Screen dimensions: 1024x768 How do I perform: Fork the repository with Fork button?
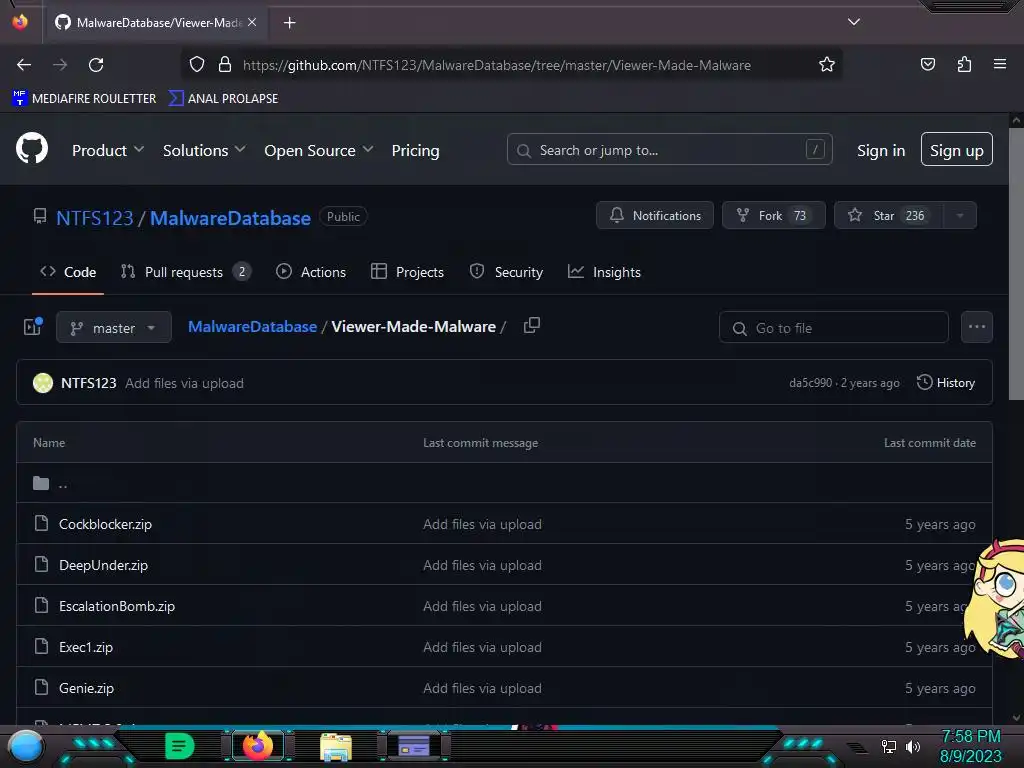(x=773, y=216)
